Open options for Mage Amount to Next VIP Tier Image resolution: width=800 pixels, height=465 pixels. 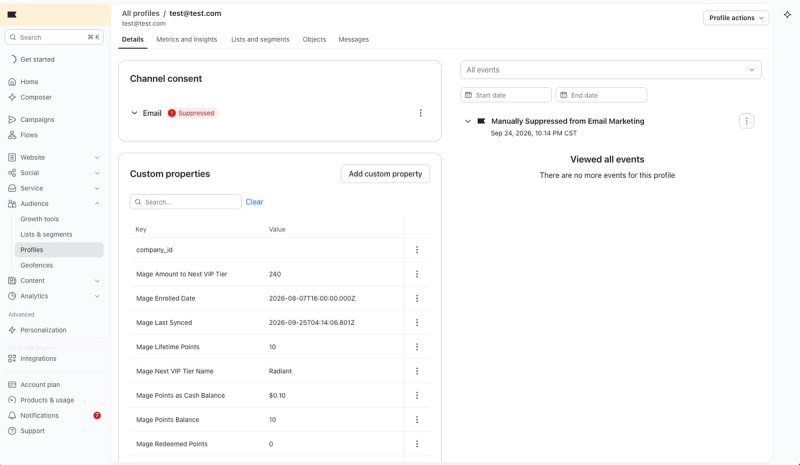tap(417, 274)
